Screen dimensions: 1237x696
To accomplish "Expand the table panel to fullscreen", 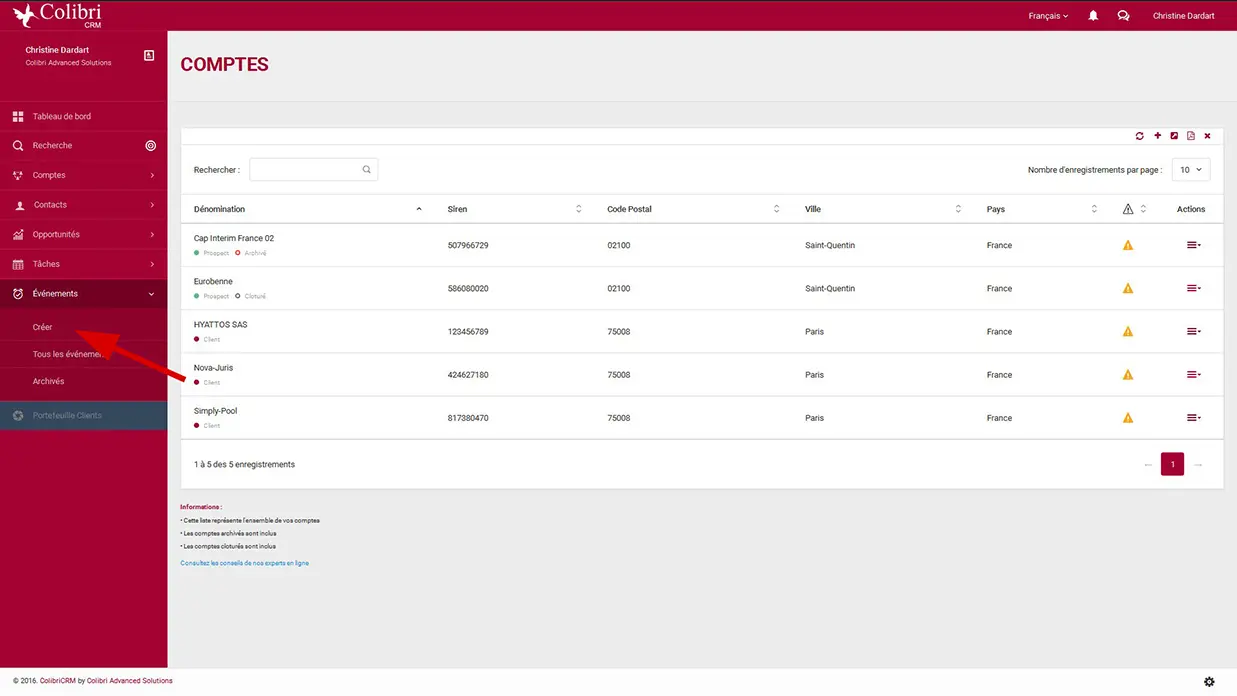I will (x=1174, y=136).
